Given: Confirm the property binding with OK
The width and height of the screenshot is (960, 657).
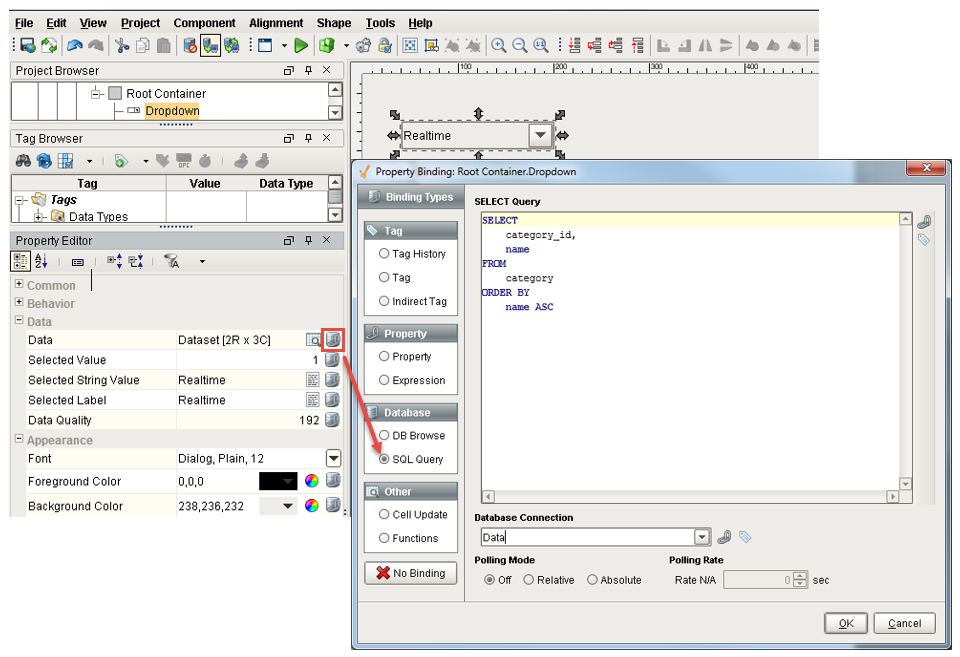Looking at the screenshot, I should tap(845, 623).
